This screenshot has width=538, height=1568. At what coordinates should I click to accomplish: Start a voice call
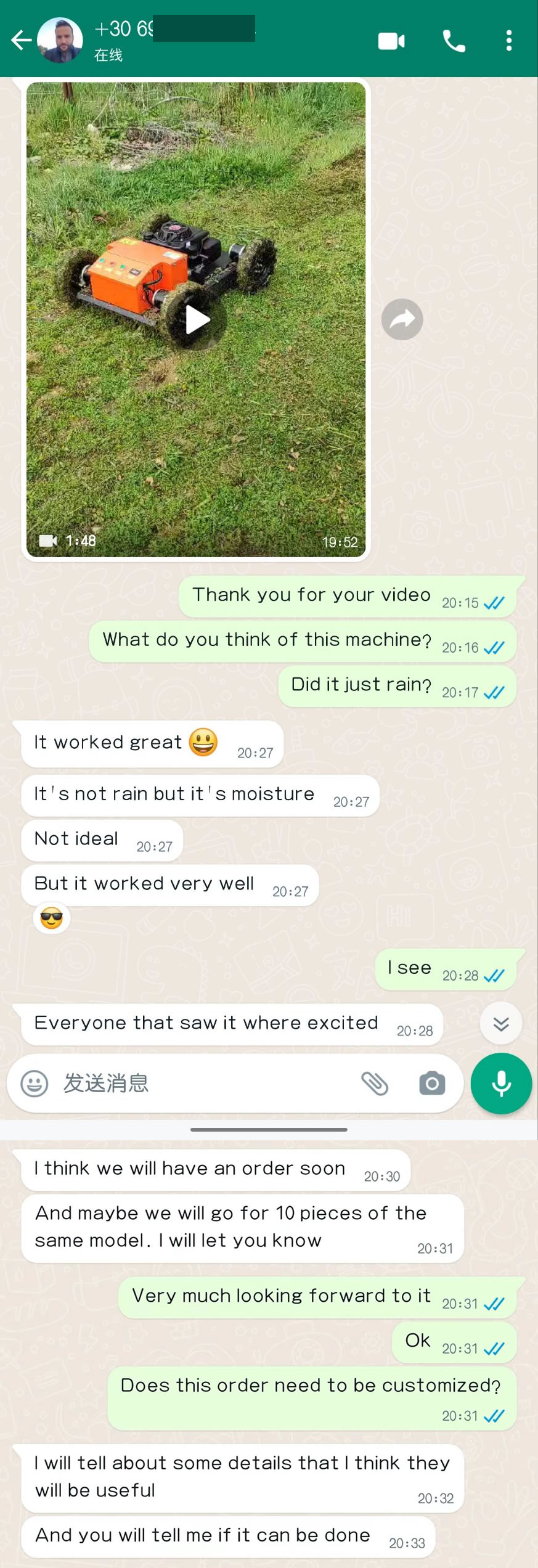454,41
